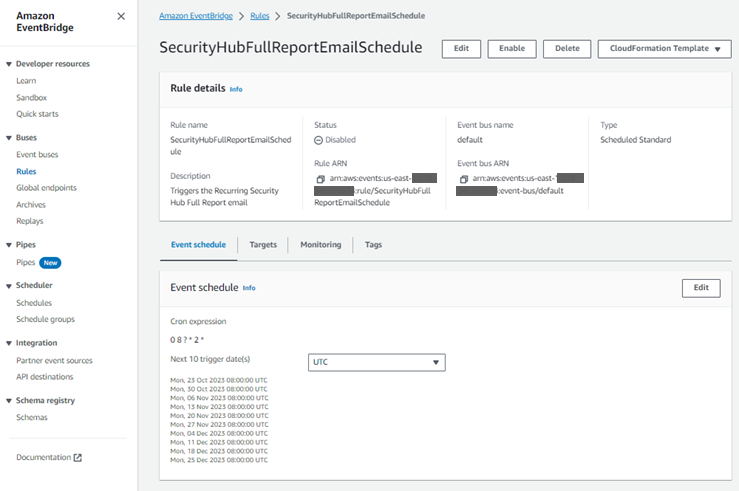Collapse the Pipes section

[x=8, y=245]
